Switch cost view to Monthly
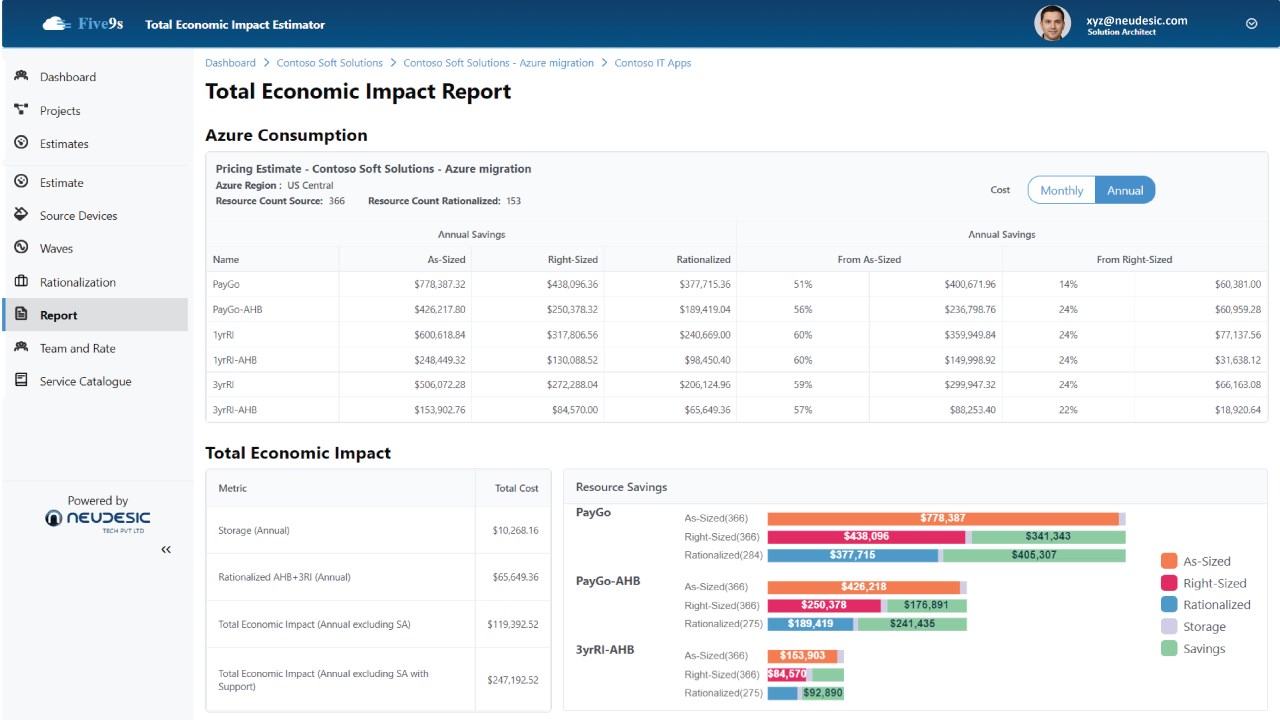This screenshot has width=1280, height=720. point(1061,190)
